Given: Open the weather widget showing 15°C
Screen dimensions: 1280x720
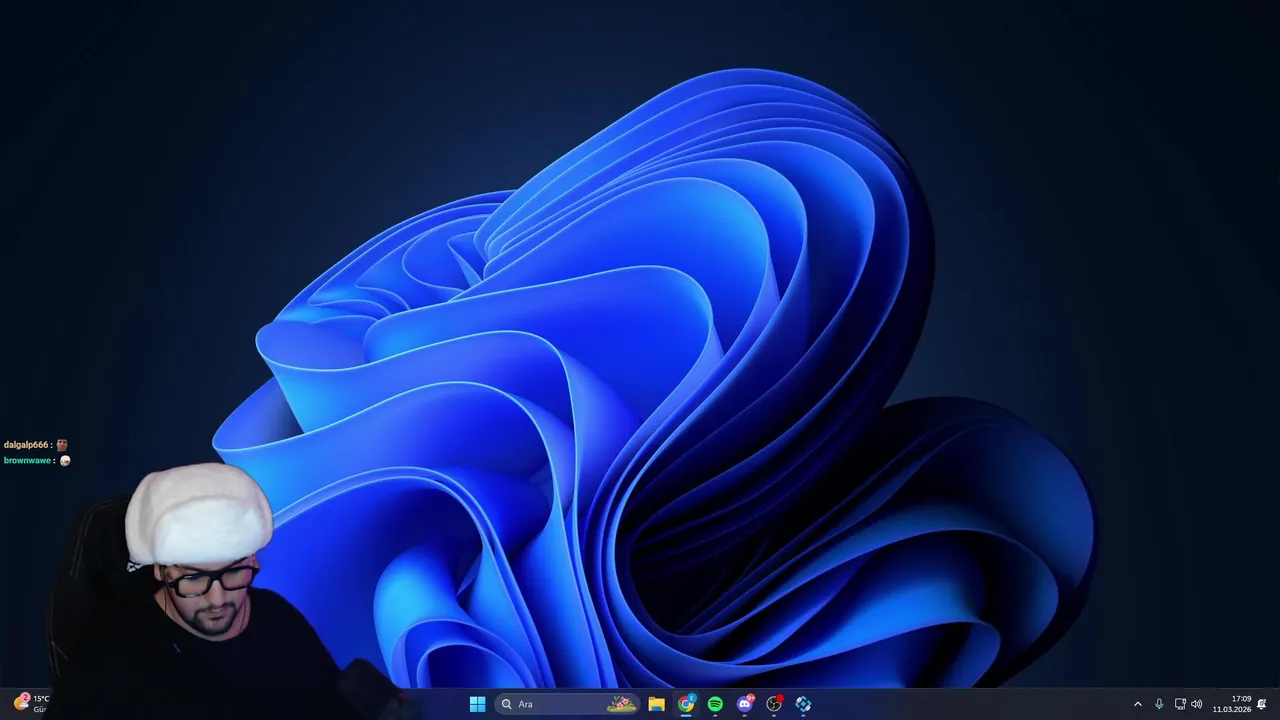Looking at the screenshot, I should 31,703.
